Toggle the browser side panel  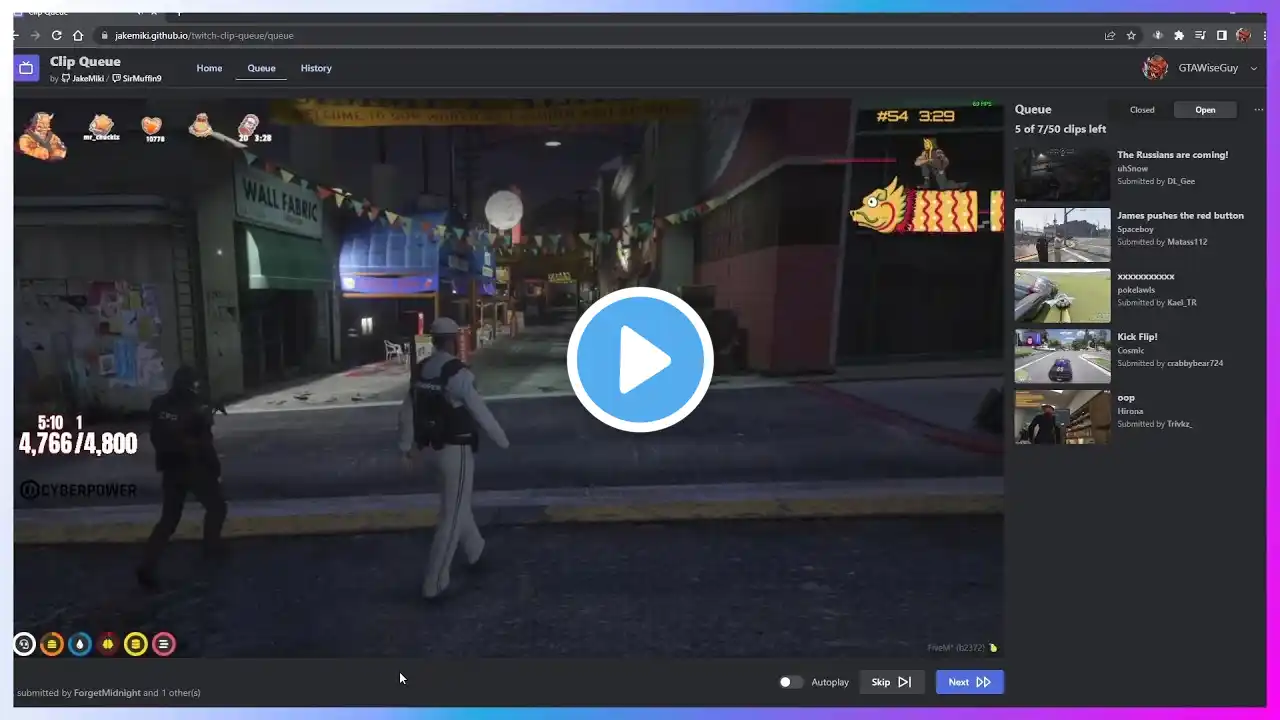[1221, 35]
